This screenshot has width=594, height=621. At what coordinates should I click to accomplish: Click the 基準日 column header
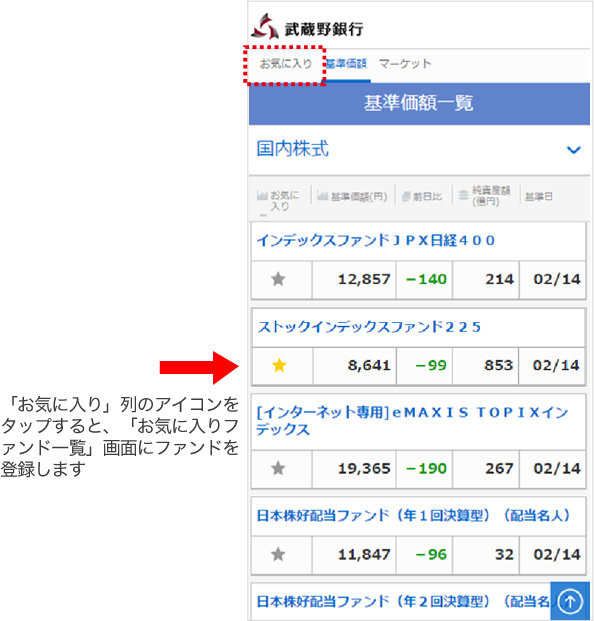pyautogui.click(x=538, y=196)
